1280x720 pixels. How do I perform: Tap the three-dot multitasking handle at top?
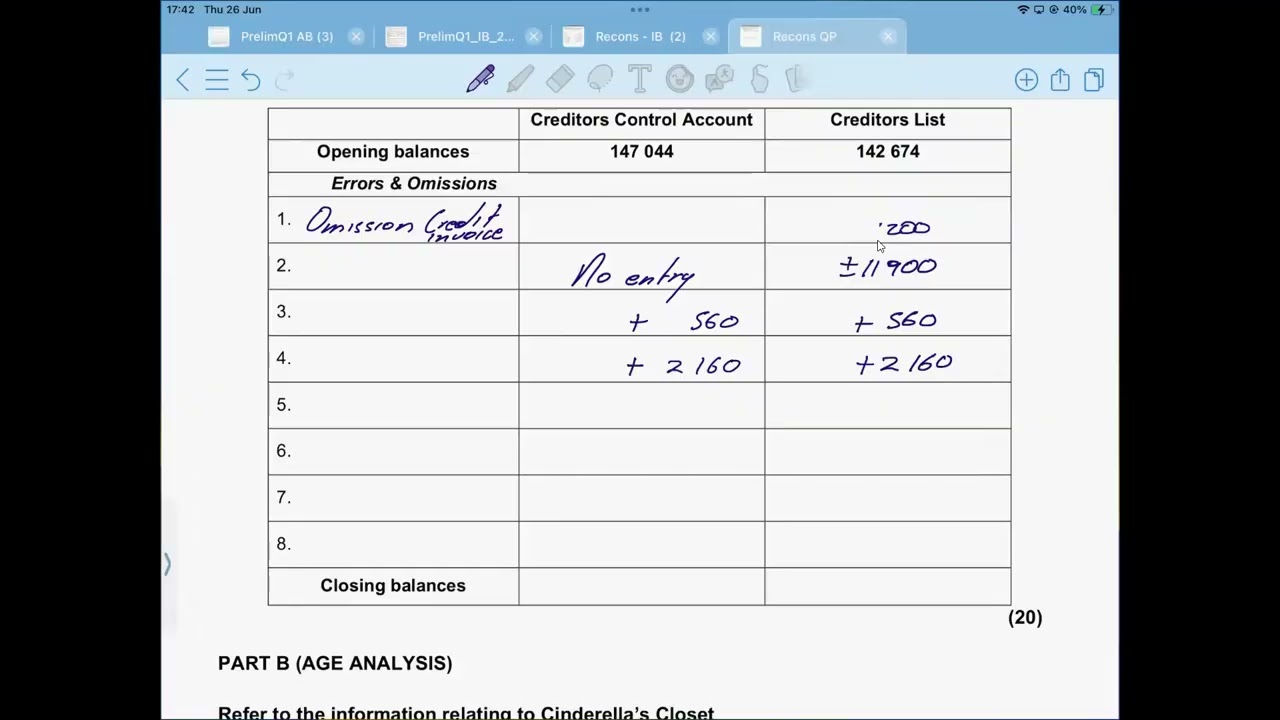640,9
